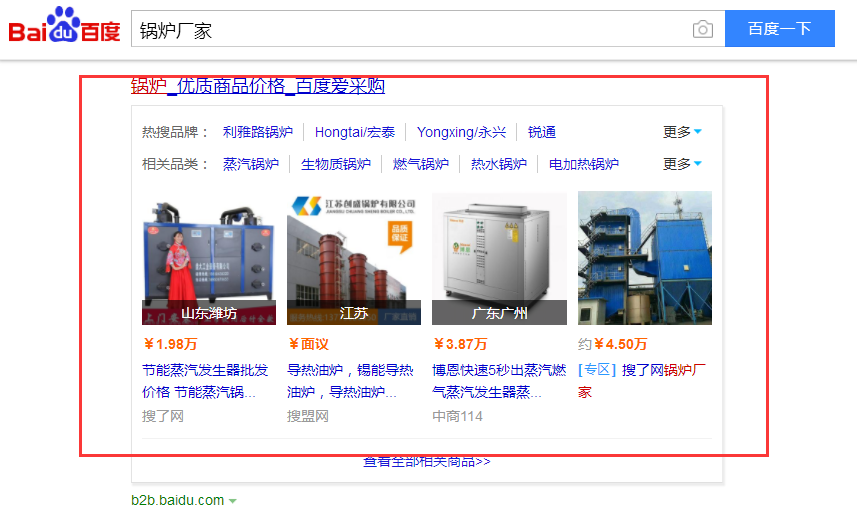This screenshot has height=506, width=857.
Task: Click source 搜盟网
Action: [x=308, y=416]
